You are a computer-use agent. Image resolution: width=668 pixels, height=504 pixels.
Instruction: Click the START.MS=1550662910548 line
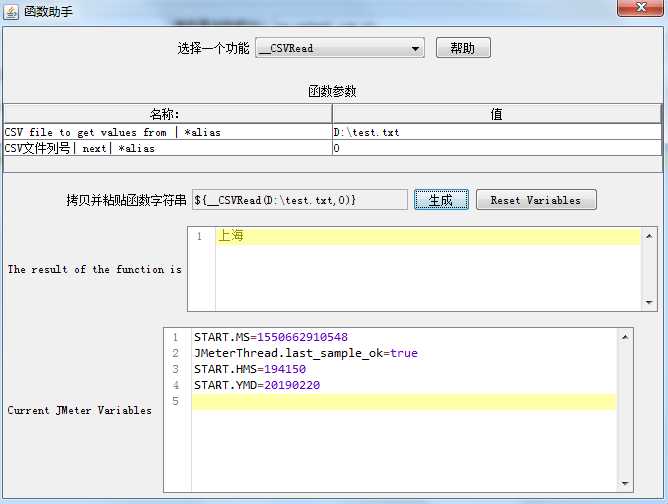click(x=271, y=337)
